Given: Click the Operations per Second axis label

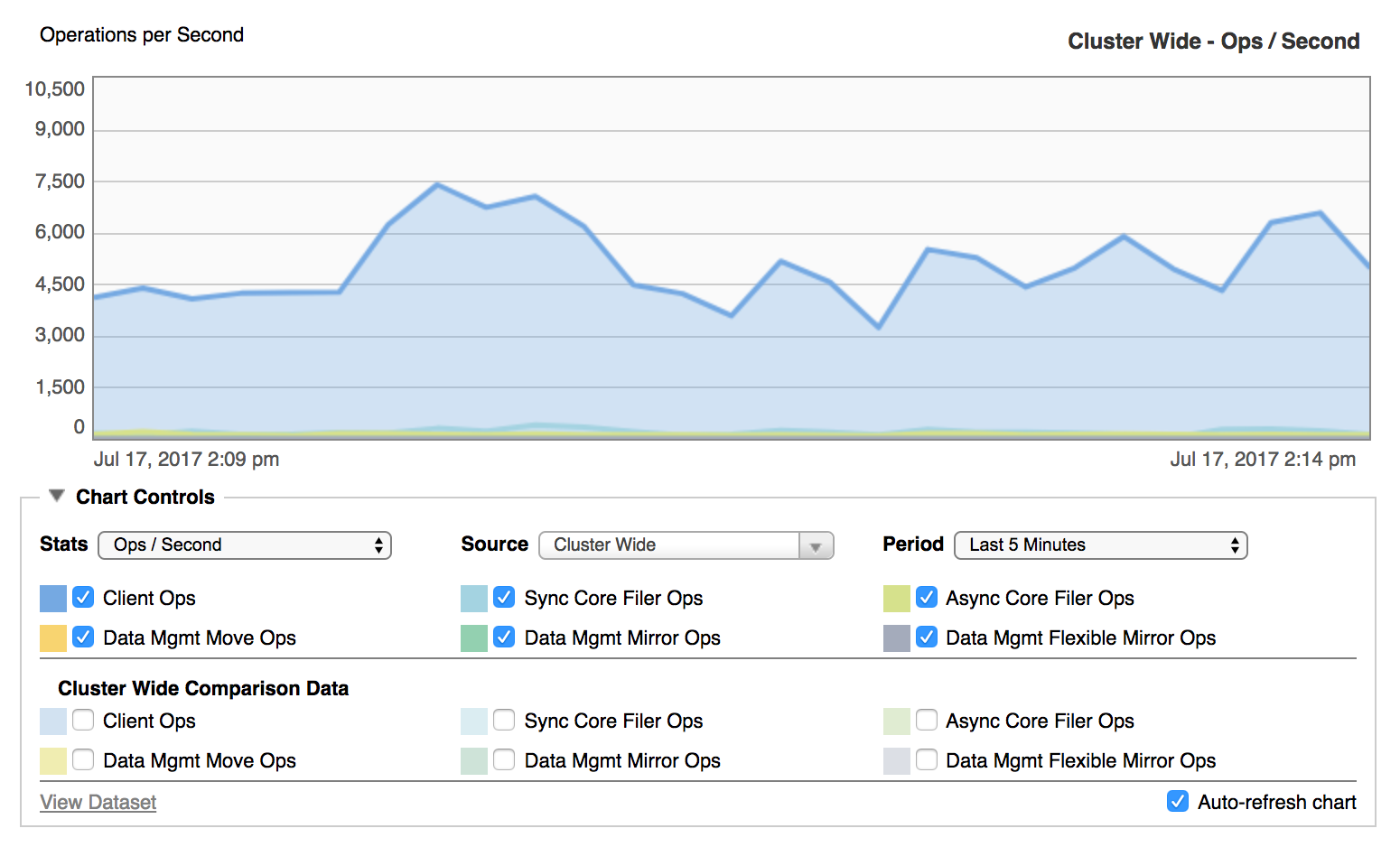Looking at the screenshot, I should click(x=142, y=35).
